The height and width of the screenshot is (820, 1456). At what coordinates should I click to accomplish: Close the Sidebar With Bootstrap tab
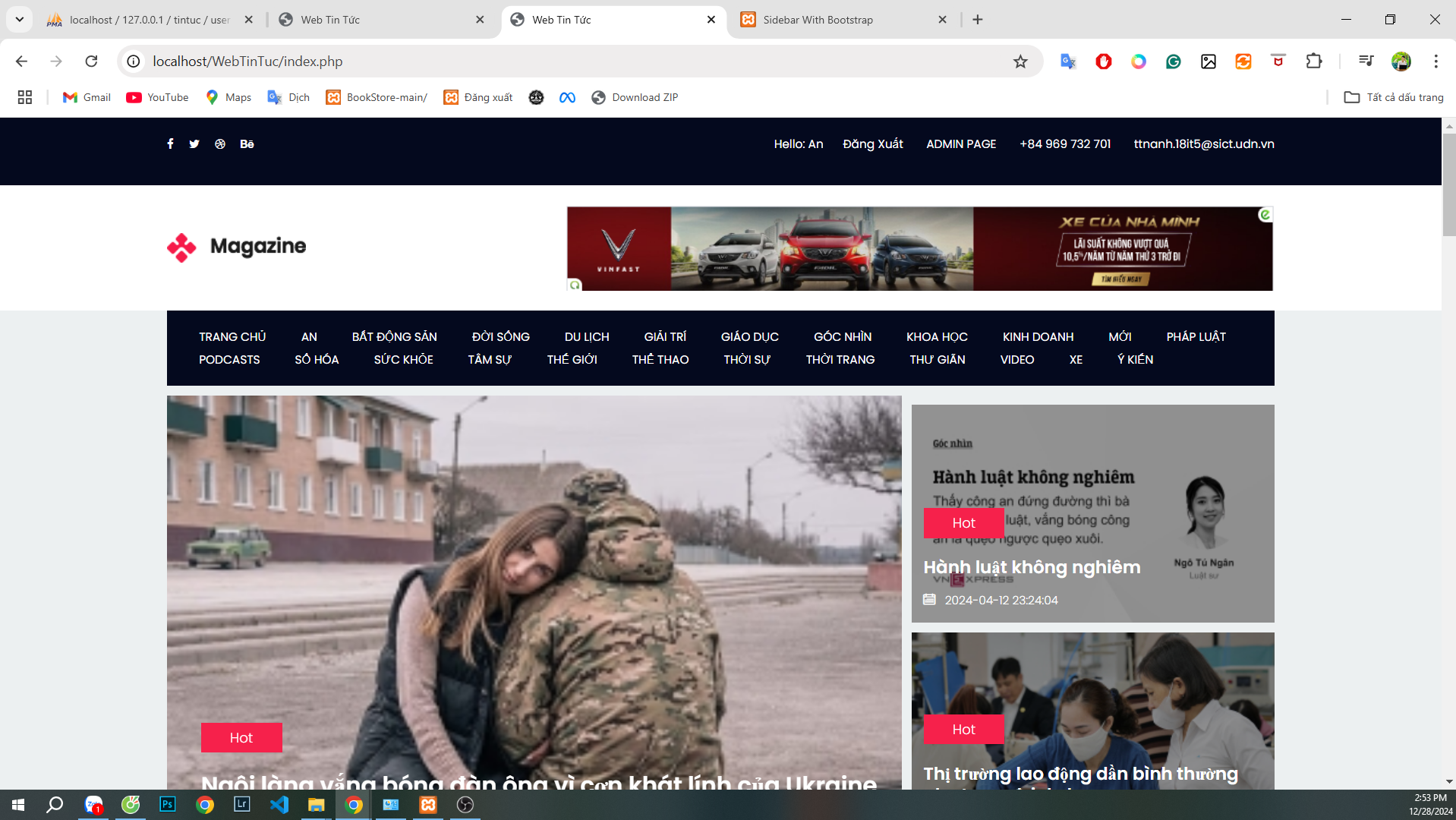click(942, 20)
